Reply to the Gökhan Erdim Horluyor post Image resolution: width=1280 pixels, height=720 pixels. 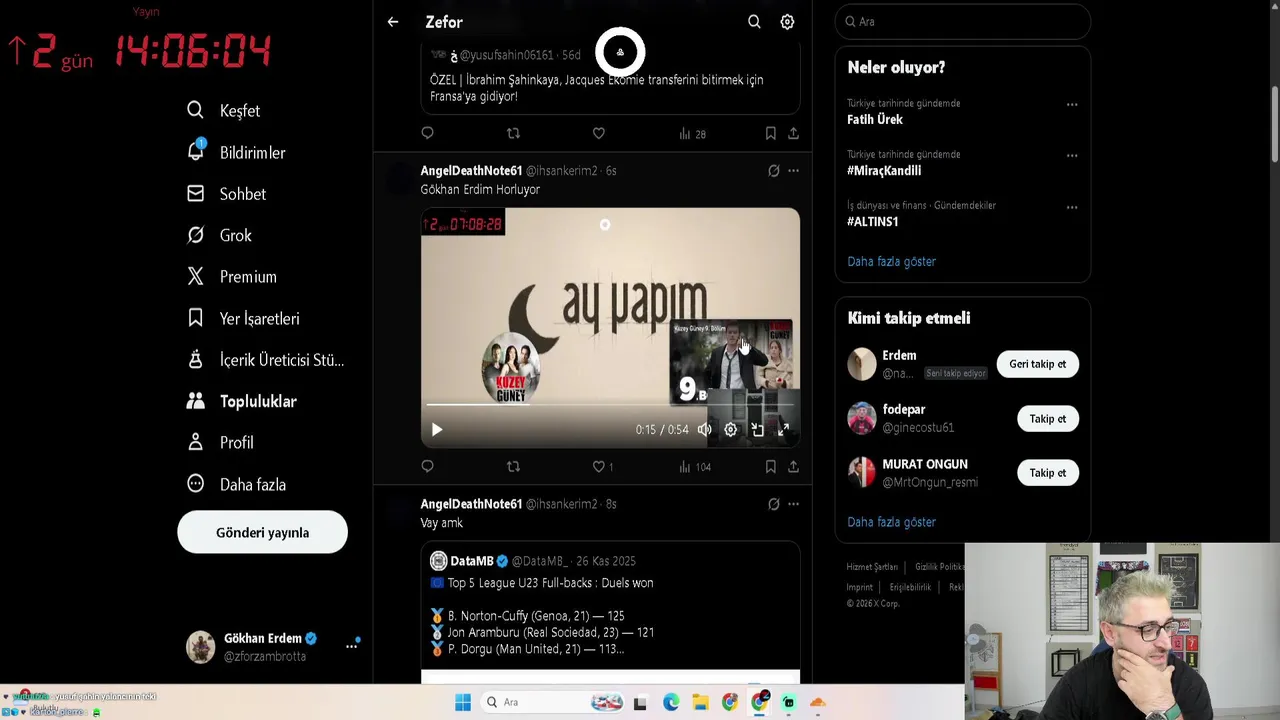click(428, 467)
